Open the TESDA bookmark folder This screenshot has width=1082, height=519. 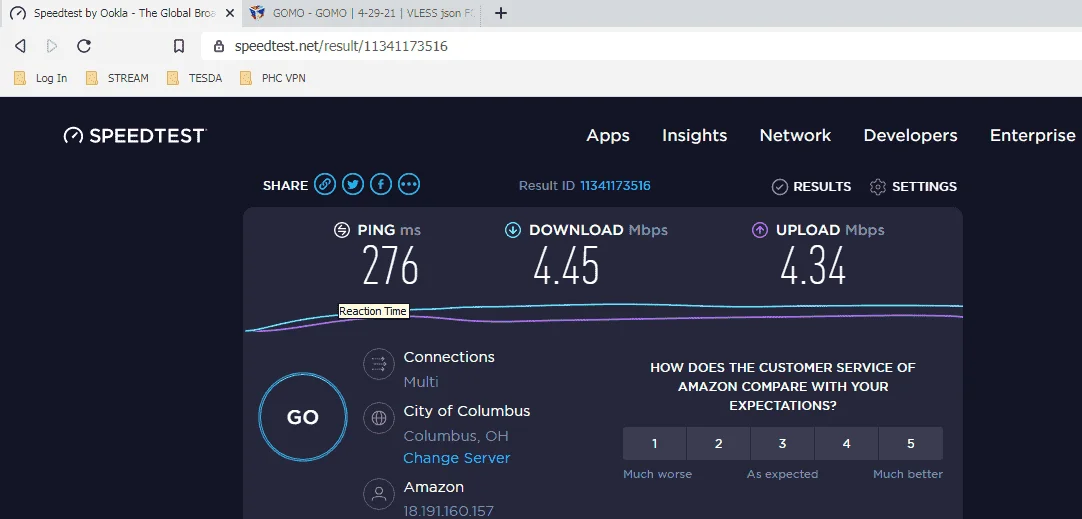195,78
